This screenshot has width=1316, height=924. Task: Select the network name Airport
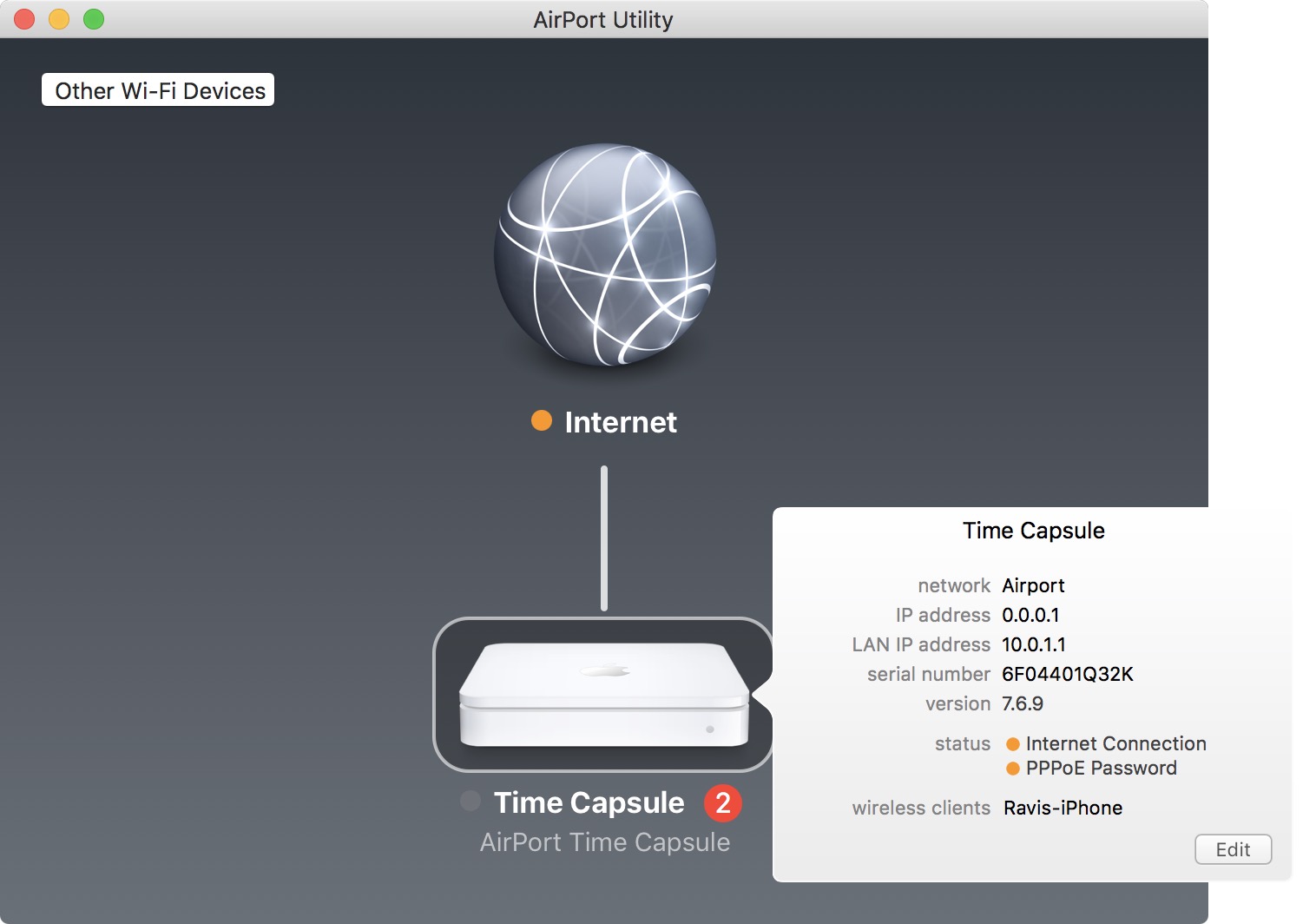pos(1033,586)
